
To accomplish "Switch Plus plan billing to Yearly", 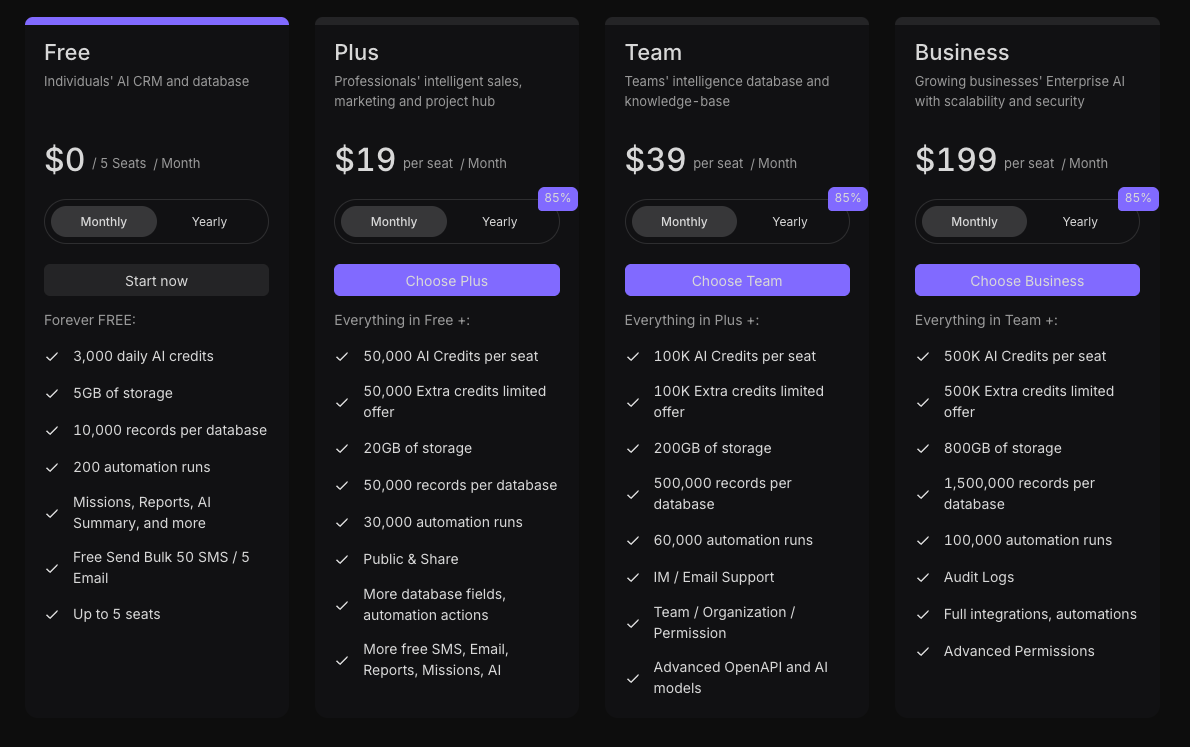I will point(499,222).
